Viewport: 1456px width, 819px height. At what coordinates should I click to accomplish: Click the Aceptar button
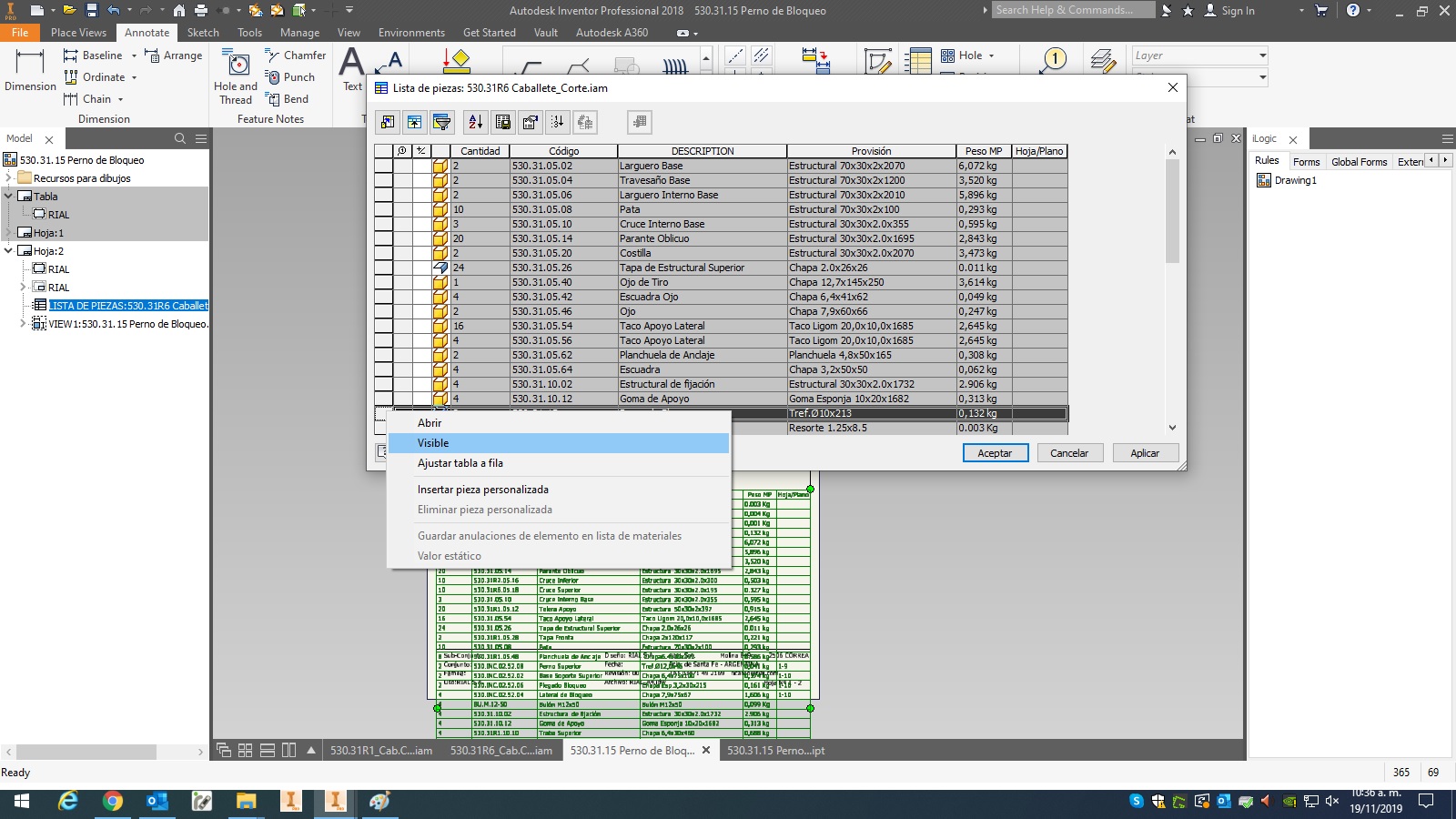(x=995, y=452)
